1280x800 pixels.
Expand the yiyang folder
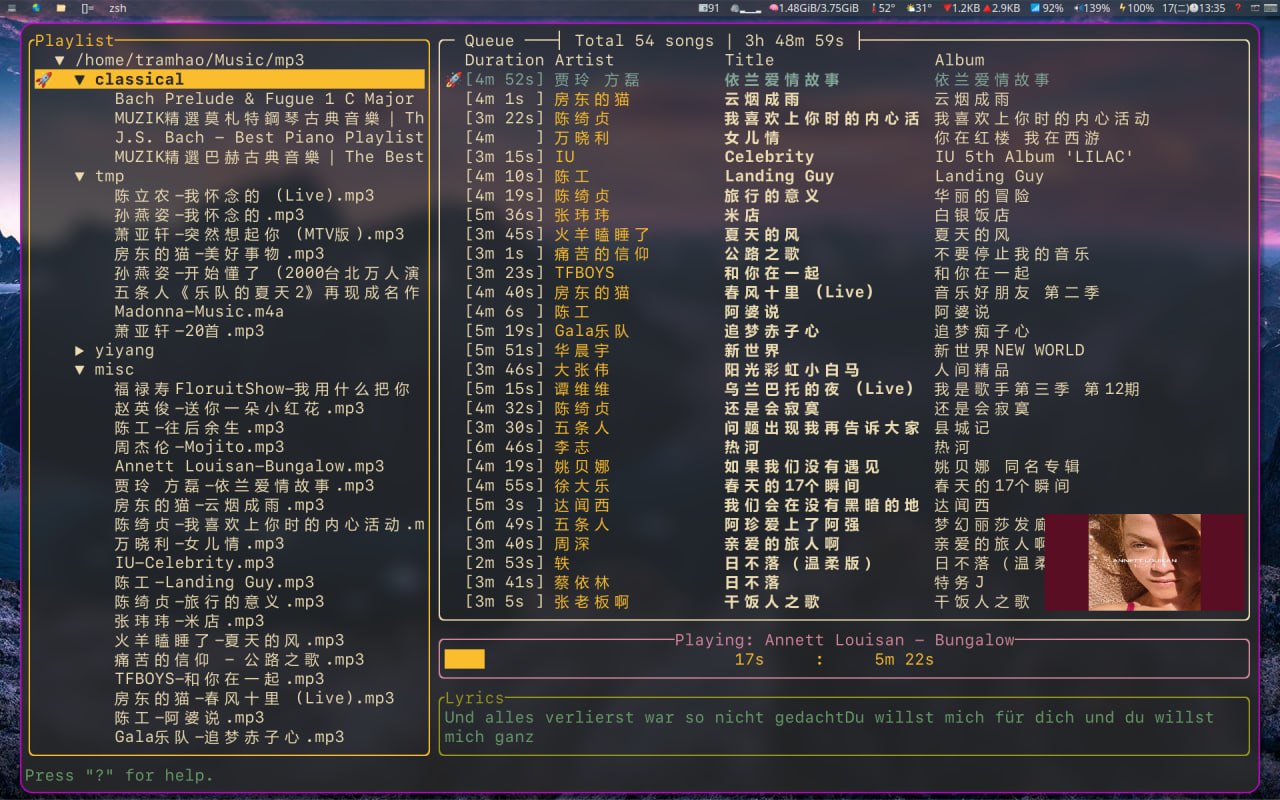tap(80, 351)
